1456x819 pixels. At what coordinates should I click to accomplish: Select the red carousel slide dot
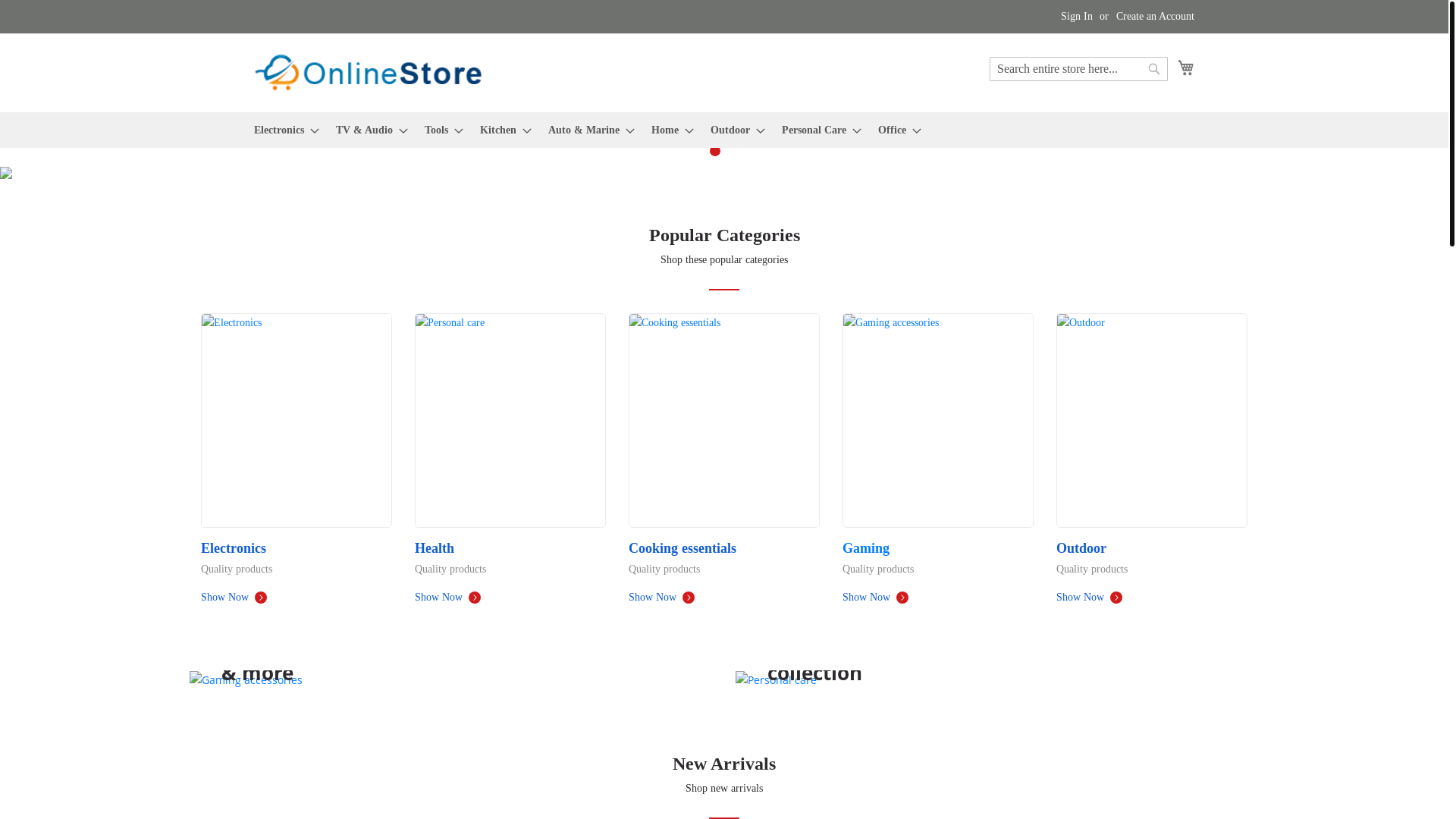(x=715, y=151)
